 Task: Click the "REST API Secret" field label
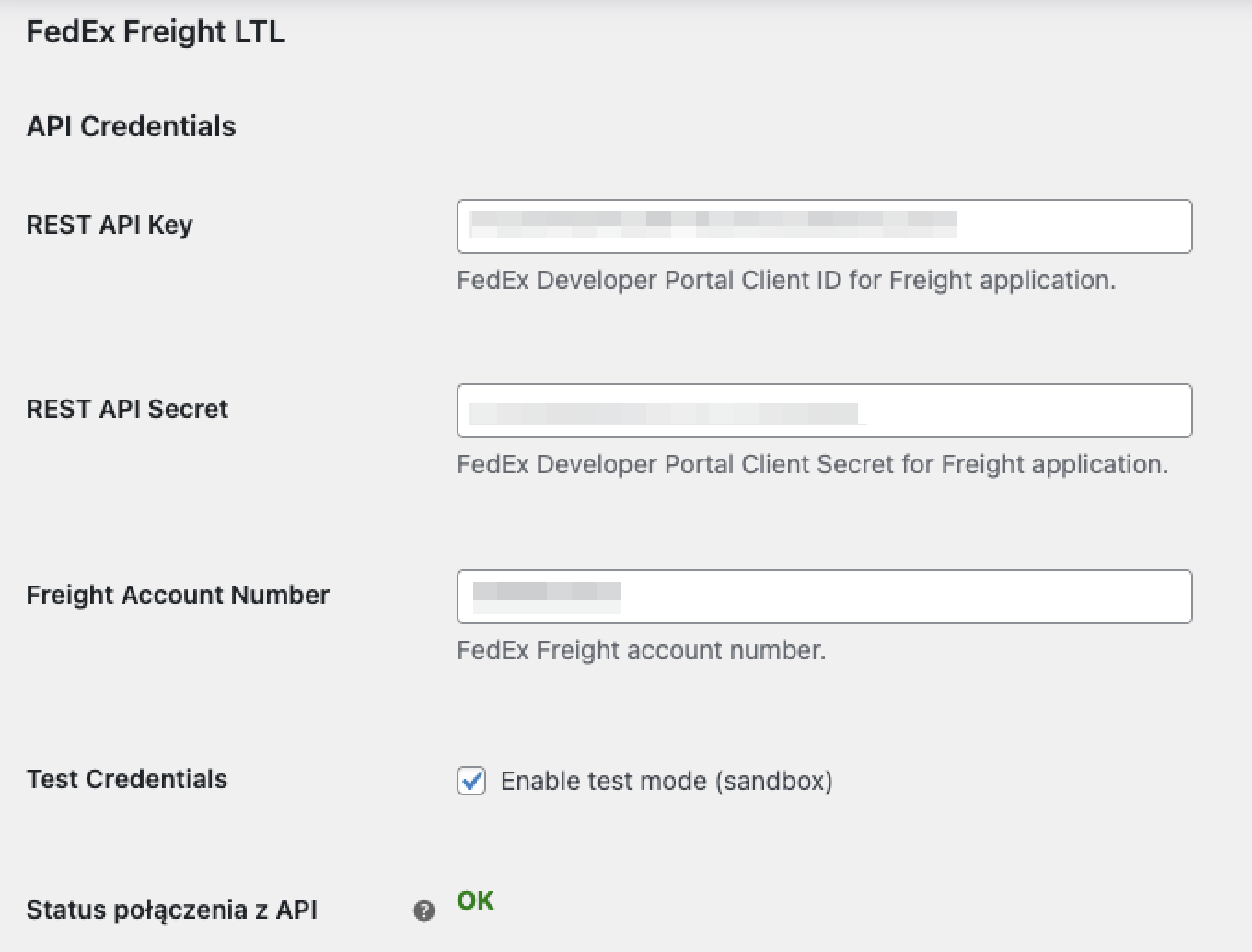click(127, 409)
